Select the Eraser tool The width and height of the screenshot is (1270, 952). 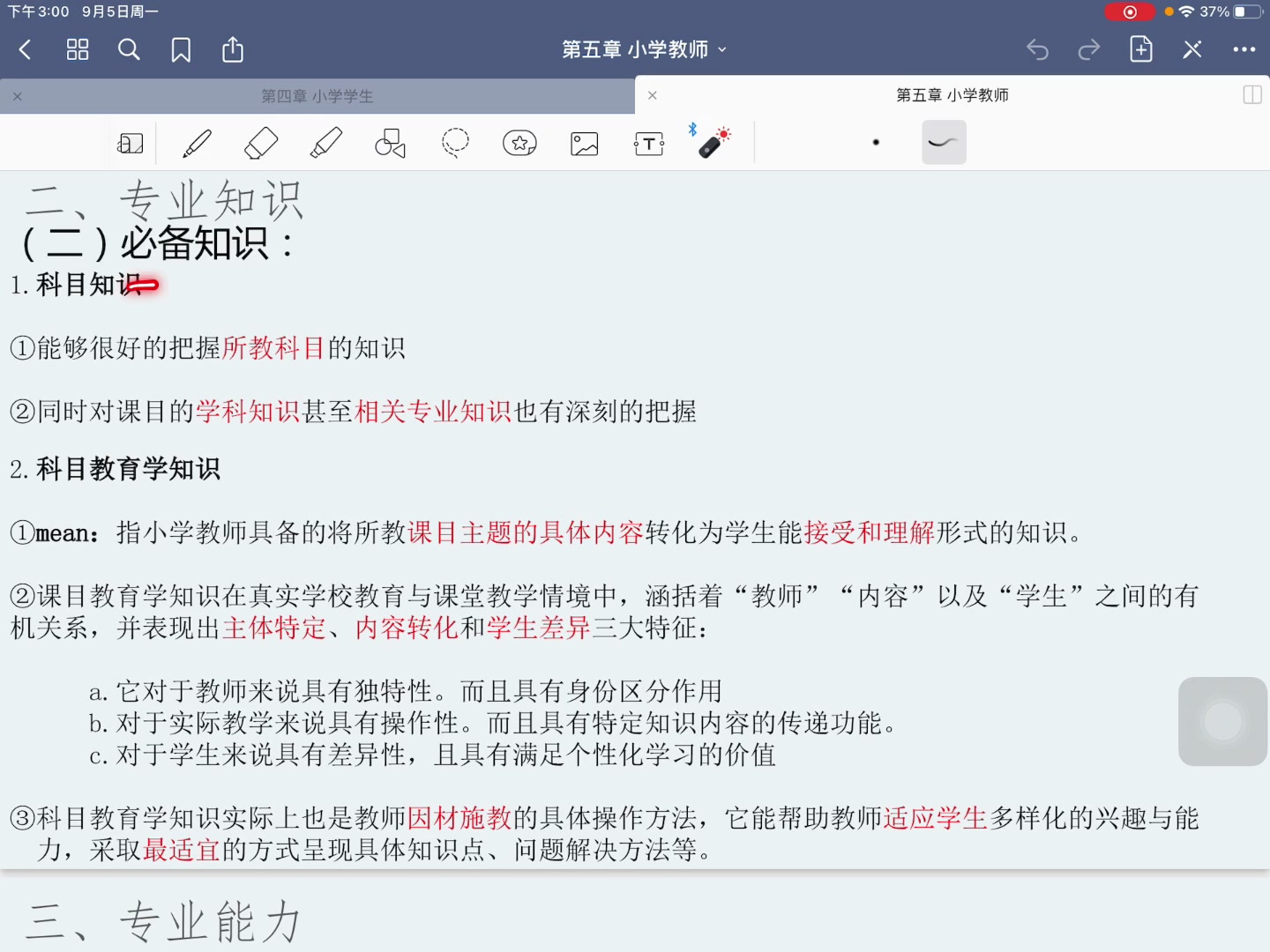pos(261,143)
